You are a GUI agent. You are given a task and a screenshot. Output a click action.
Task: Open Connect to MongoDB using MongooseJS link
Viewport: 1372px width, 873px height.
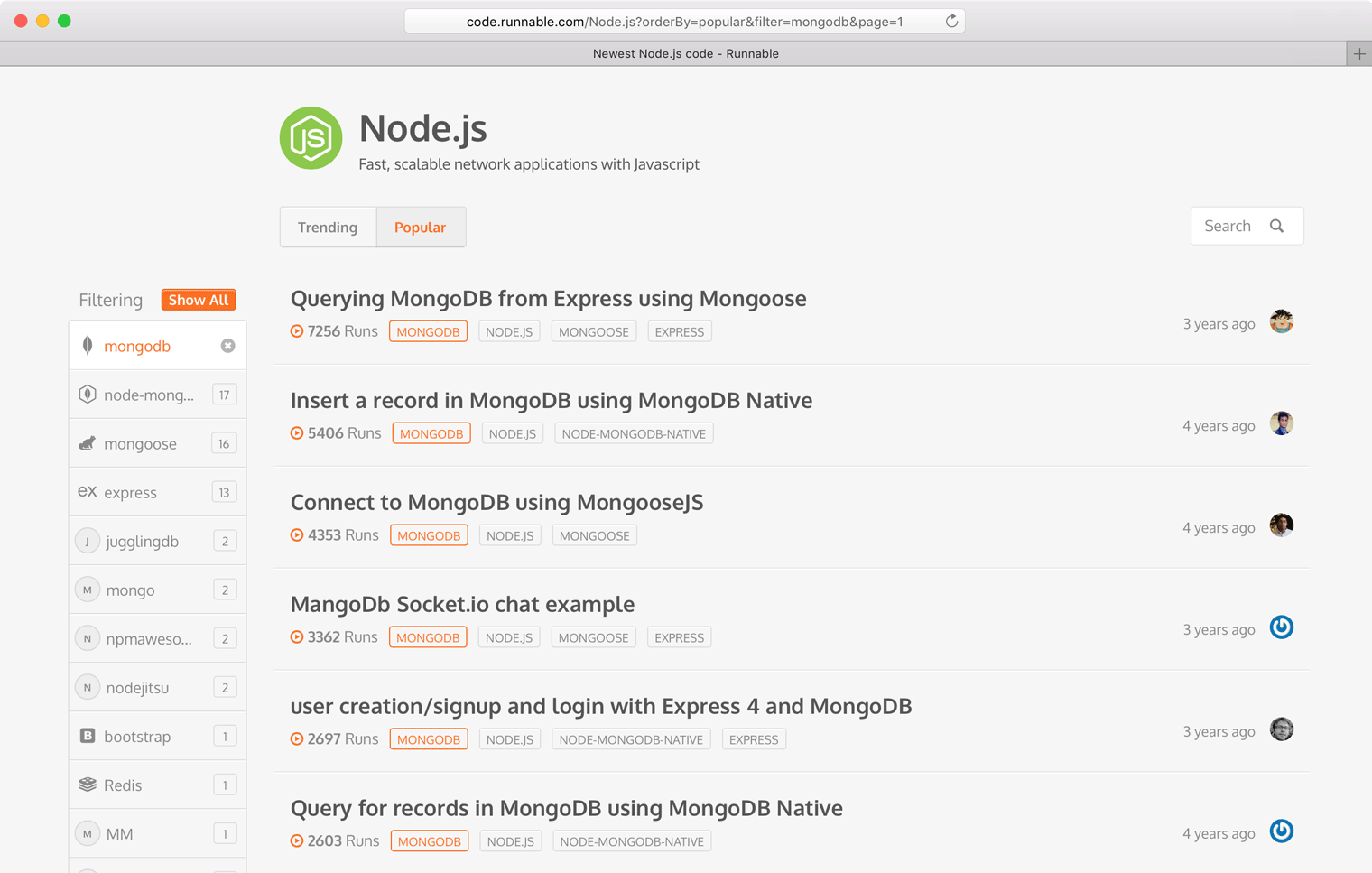(496, 502)
